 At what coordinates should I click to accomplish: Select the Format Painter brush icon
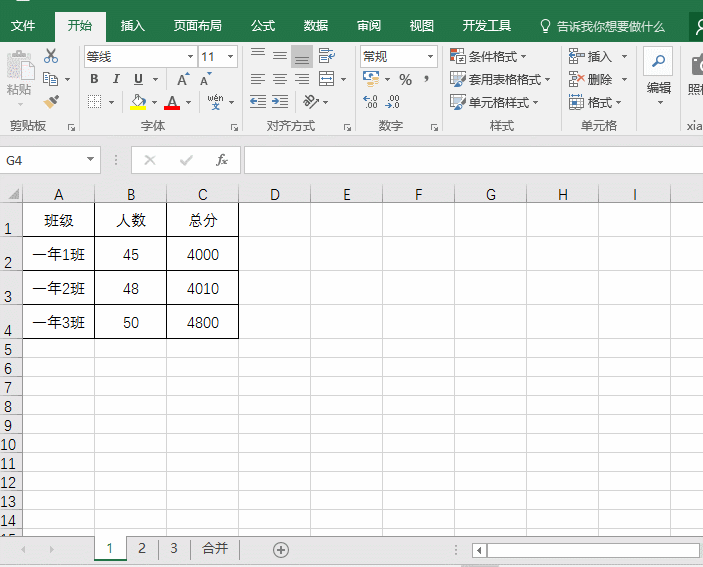(51, 102)
